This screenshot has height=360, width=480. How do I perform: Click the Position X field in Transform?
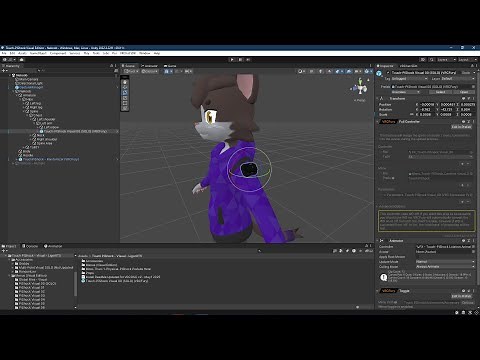[427, 105]
